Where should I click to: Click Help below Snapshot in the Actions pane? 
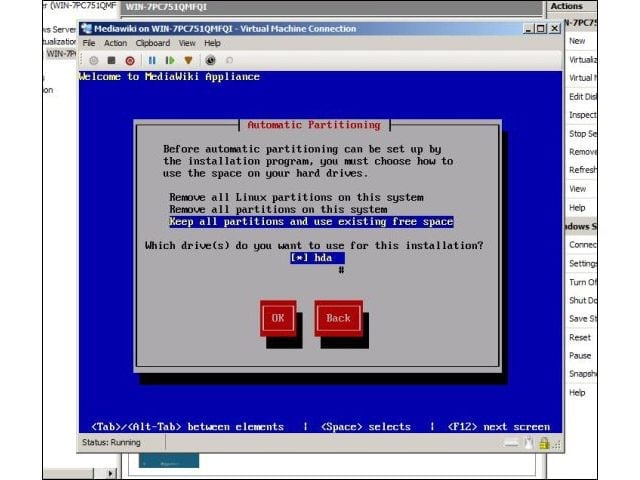pos(577,393)
